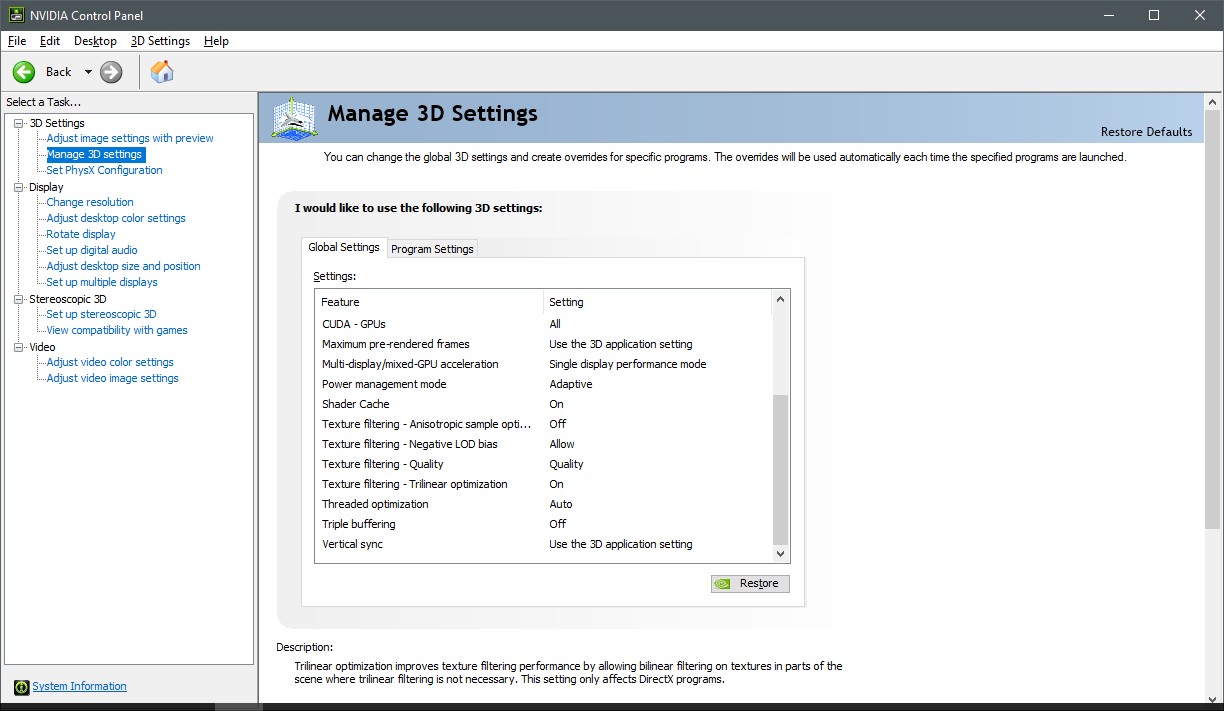Click settings list scroll up arrow

click(x=781, y=299)
